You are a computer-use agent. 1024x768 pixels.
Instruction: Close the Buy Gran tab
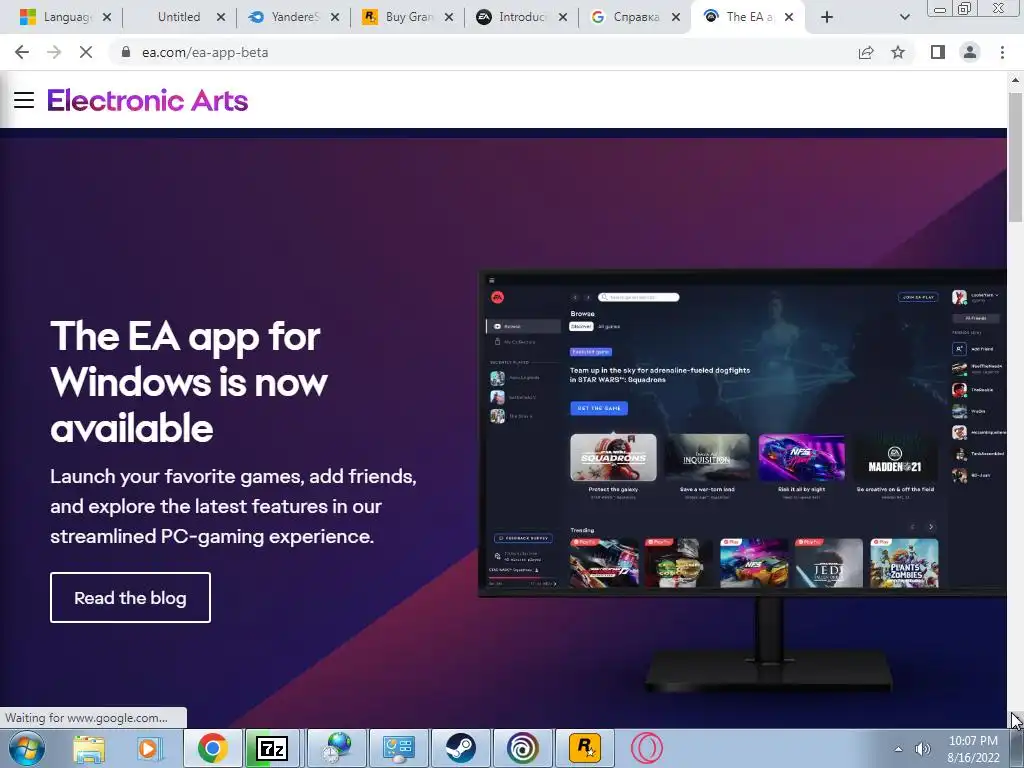(x=449, y=17)
